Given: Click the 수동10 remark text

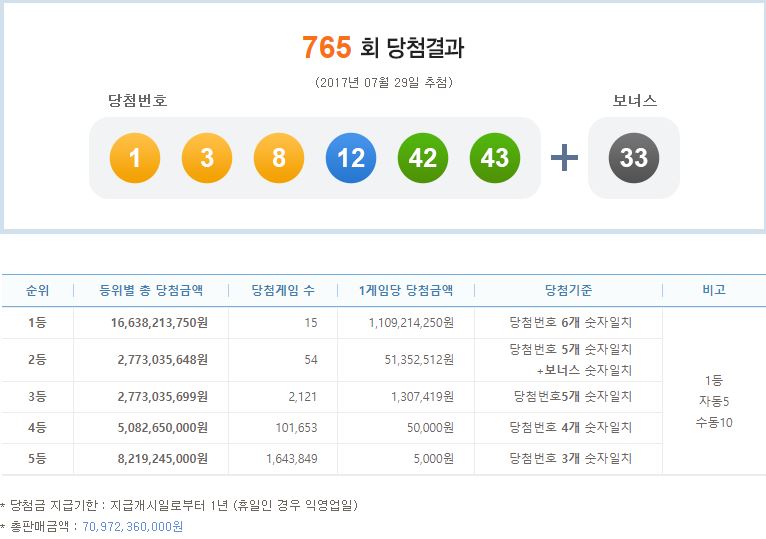Looking at the screenshot, I should (x=714, y=422).
